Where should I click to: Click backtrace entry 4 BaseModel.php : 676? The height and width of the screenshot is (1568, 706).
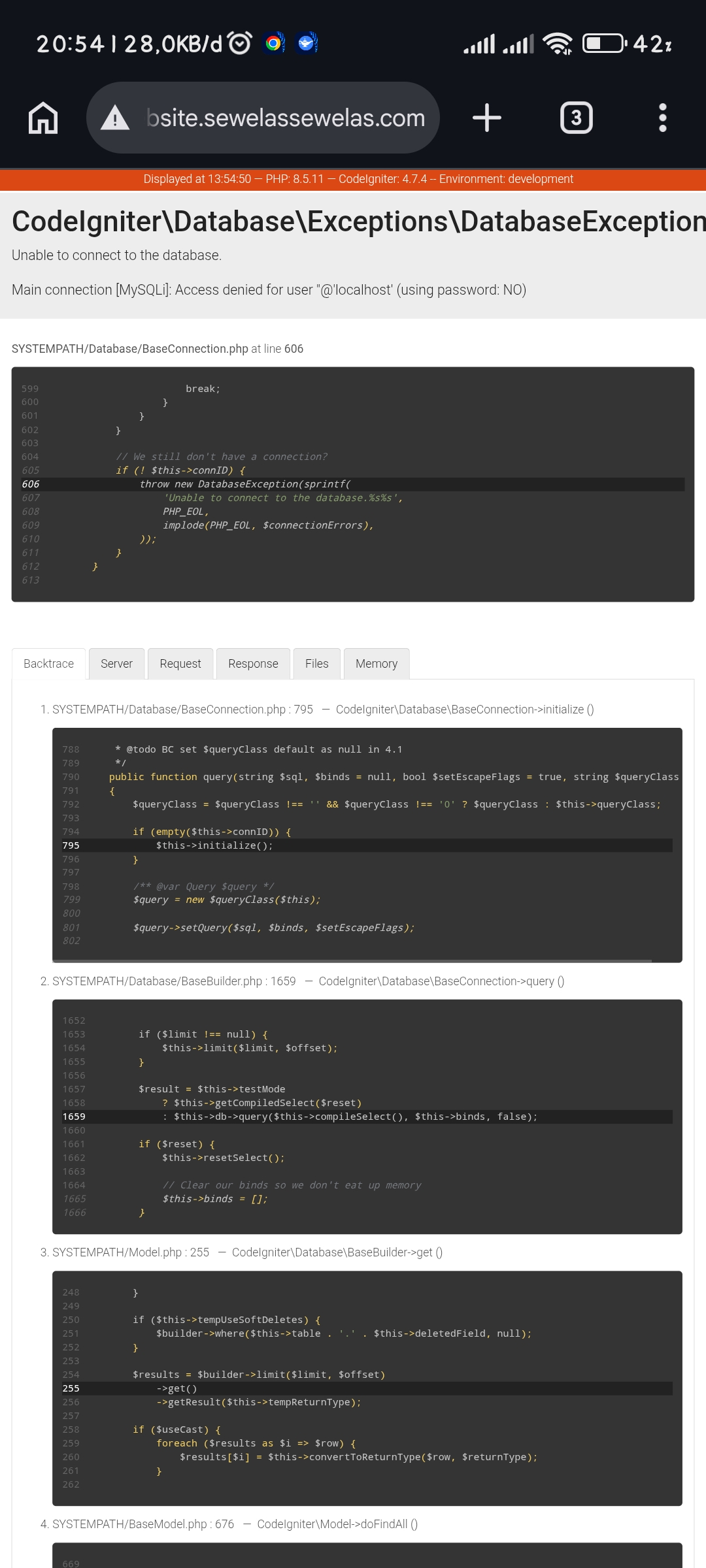tap(143, 1524)
